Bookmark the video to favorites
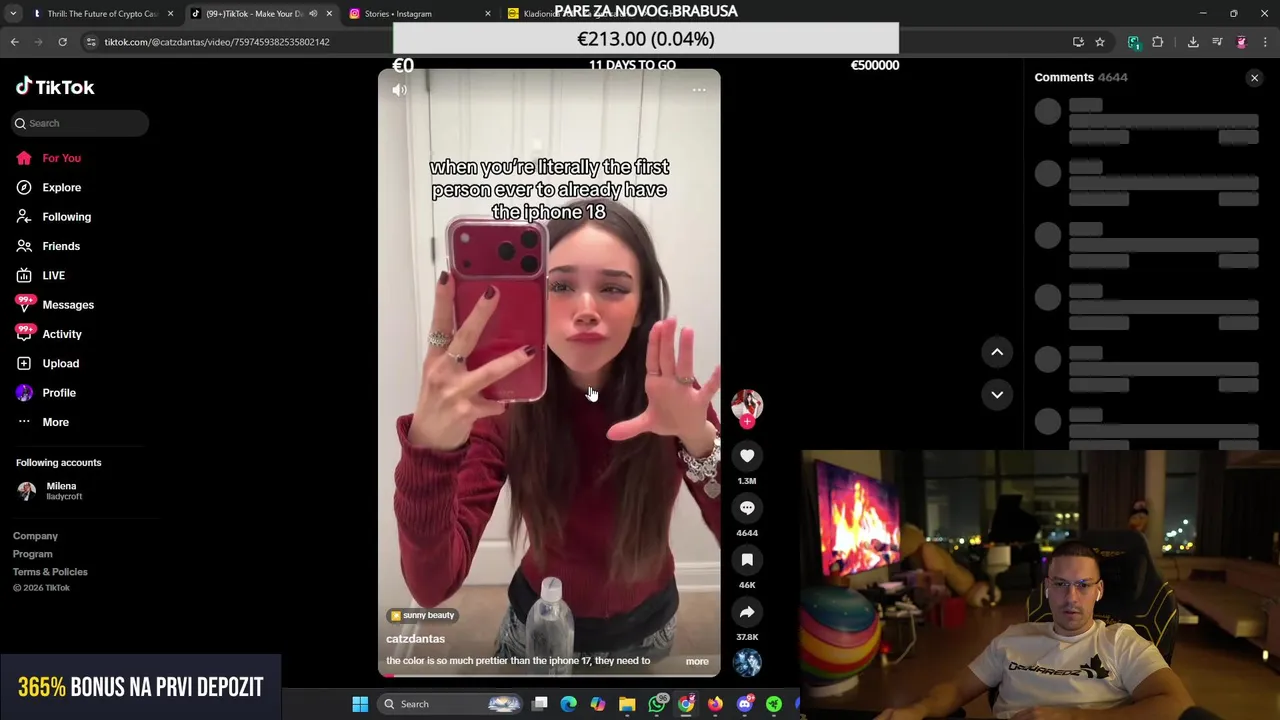The width and height of the screenshot is (1280, 720). tap(747, 560)
